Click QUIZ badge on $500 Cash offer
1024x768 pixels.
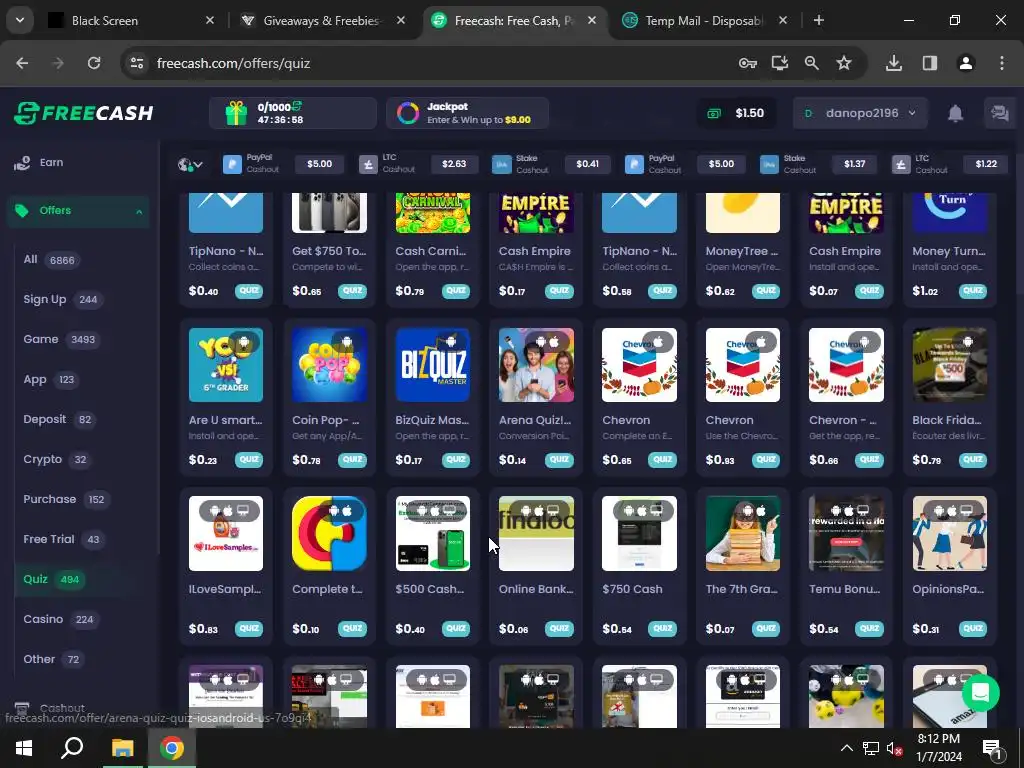coord(455,628)
